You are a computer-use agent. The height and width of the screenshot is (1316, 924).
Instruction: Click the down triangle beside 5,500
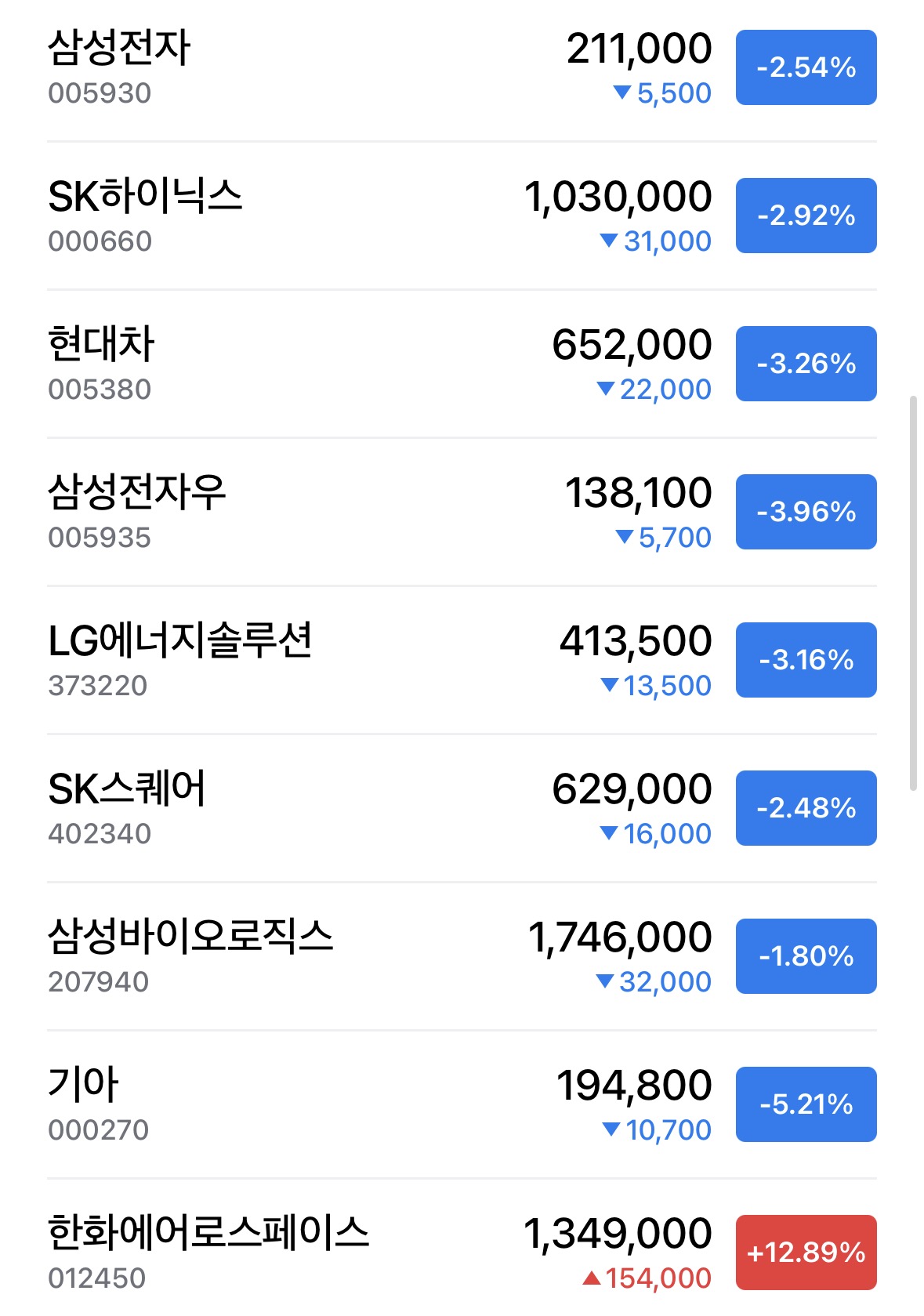(622, 92)
